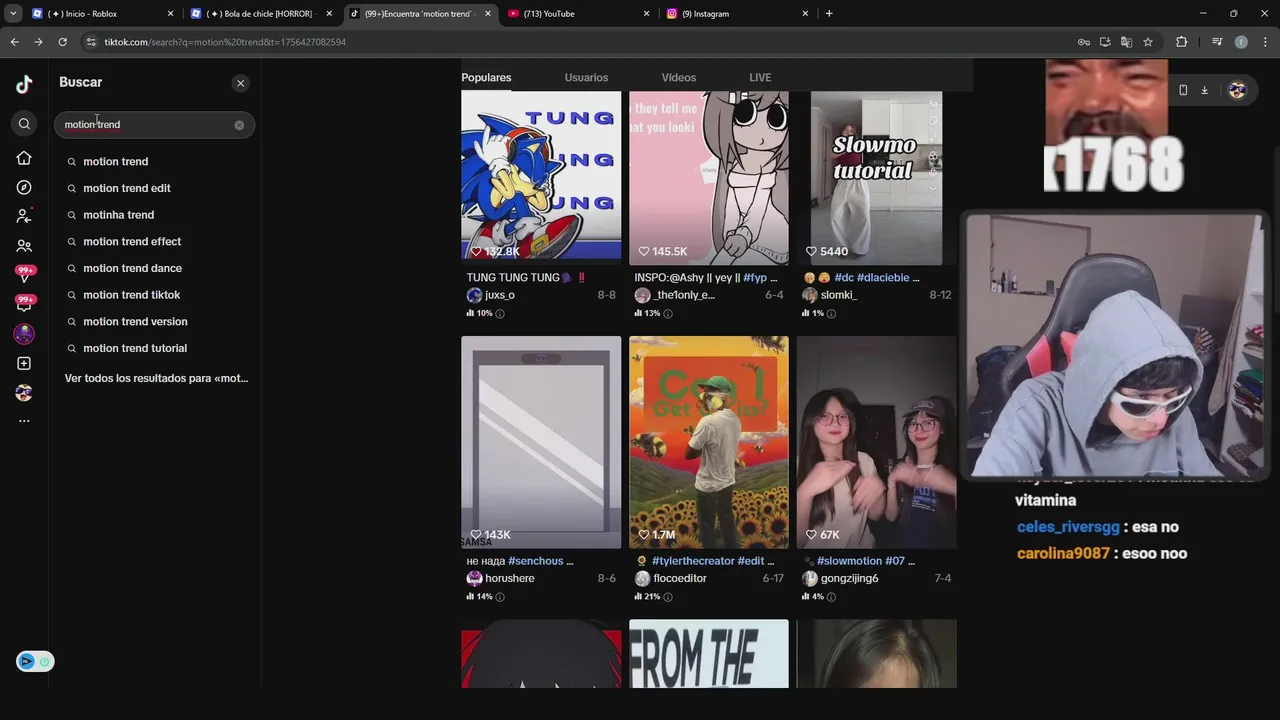Open the Explore compass icon
The image size is (1280, 720).
[24, 187]
